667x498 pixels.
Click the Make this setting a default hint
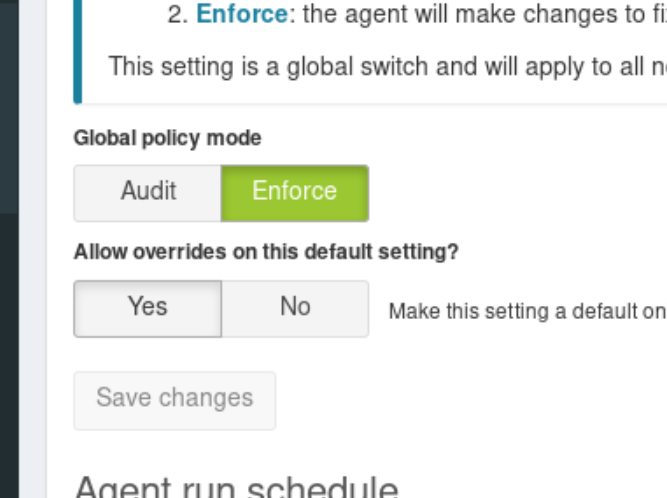point(527,311)
